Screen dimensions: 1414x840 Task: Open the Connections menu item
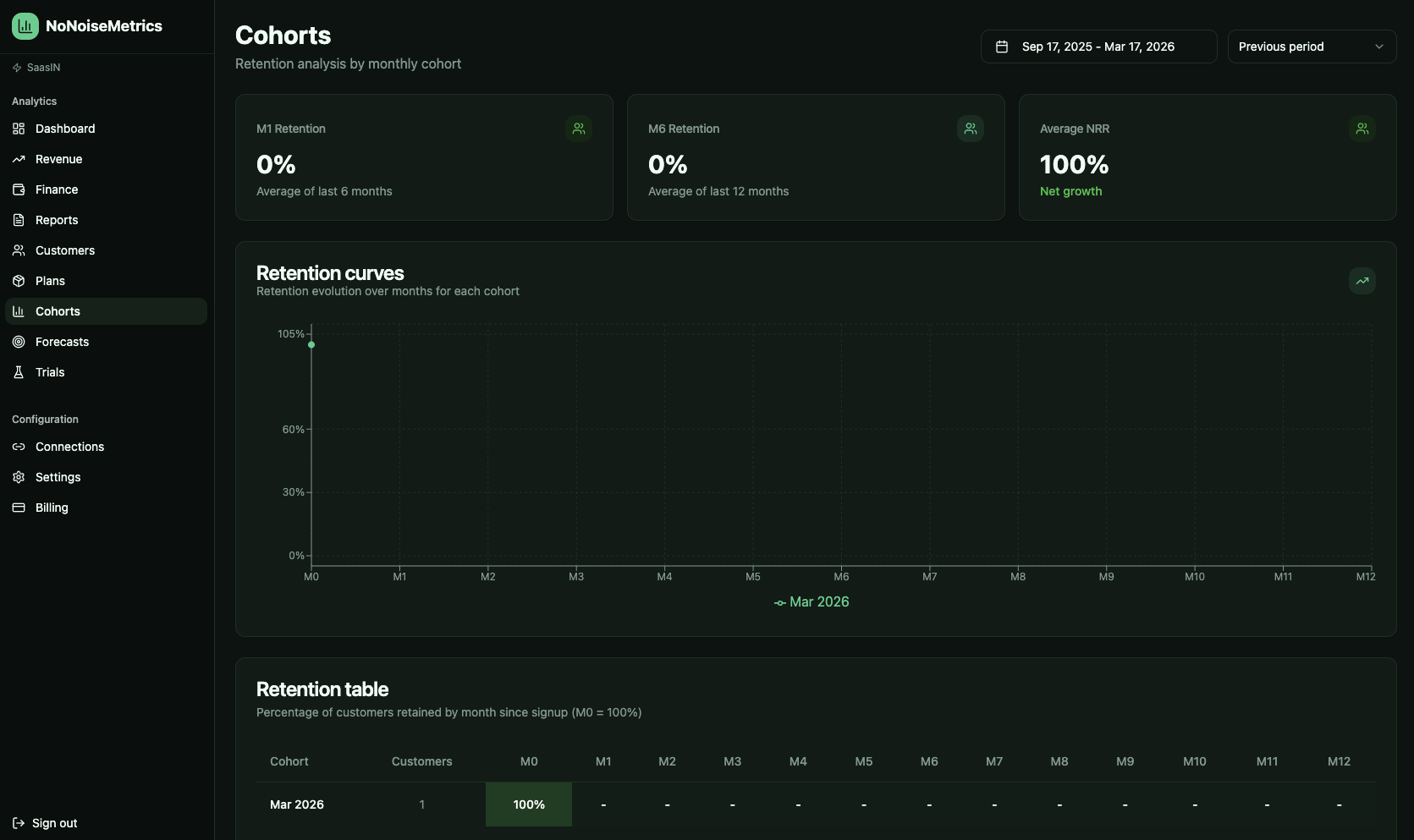(69, 447)
